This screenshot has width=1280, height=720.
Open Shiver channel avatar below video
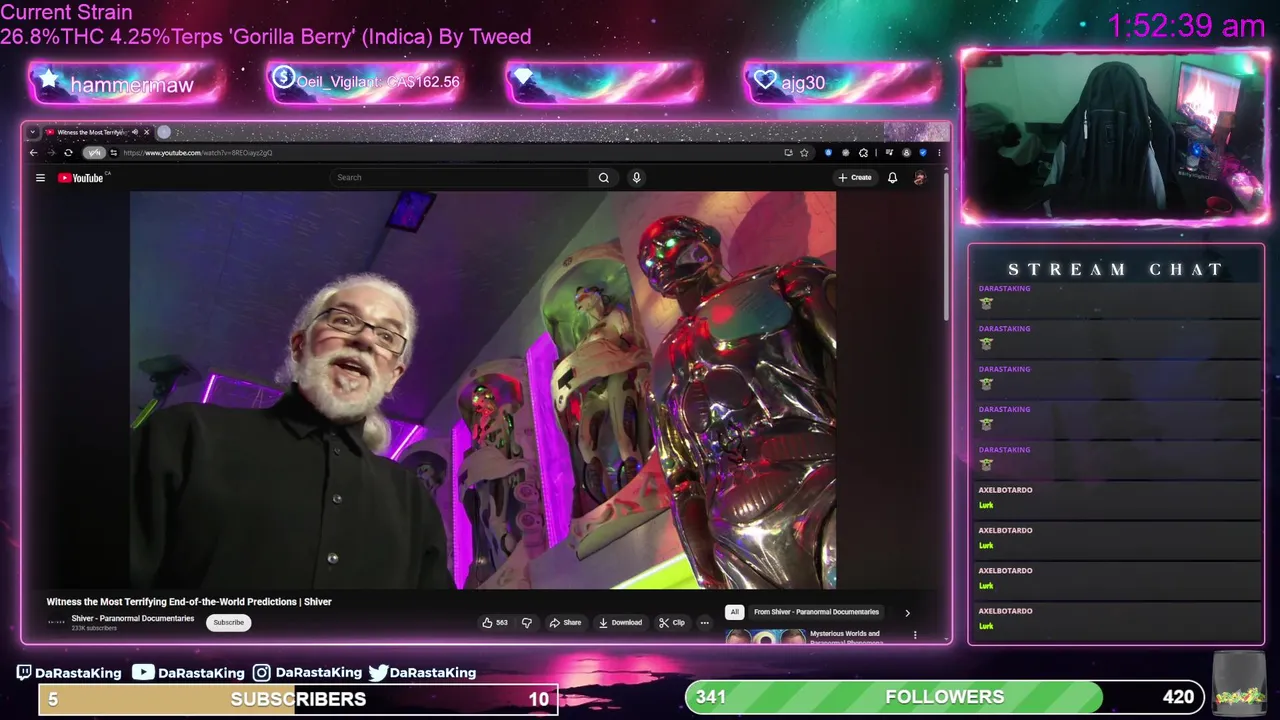click(x=56, y=622)
